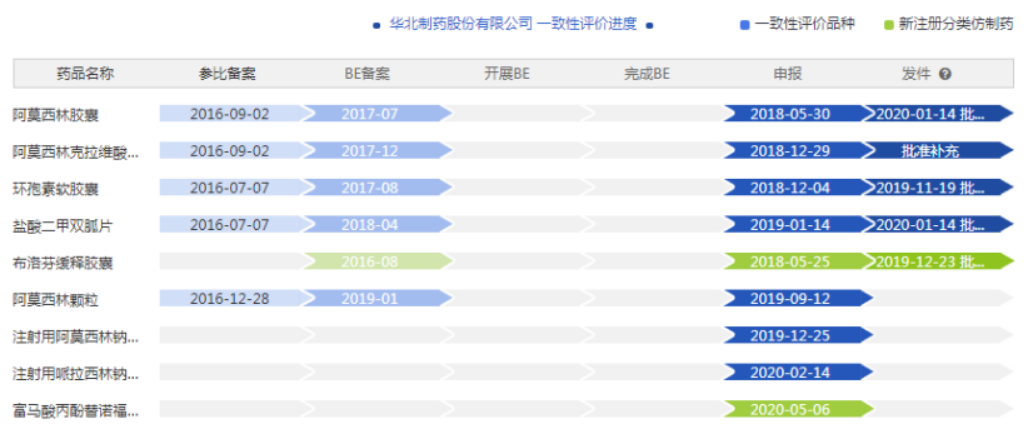The image size is (1028, 429).
Task: Click the 申报 column header
Action: click(x=788, y=74)
